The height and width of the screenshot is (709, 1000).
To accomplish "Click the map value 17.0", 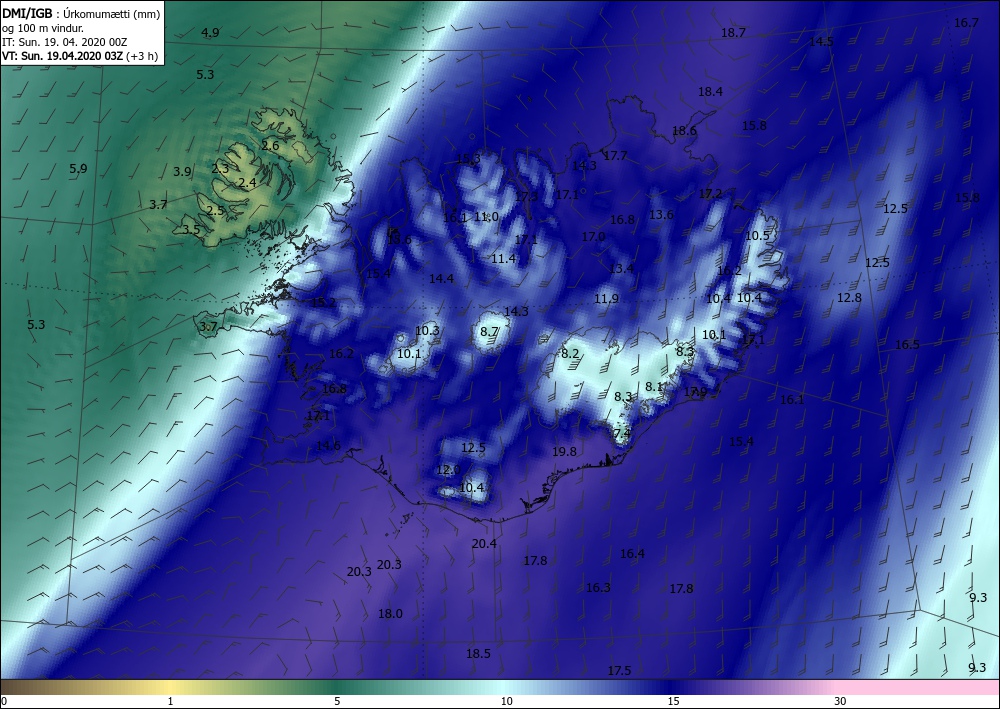I will [x=593, y=237].
